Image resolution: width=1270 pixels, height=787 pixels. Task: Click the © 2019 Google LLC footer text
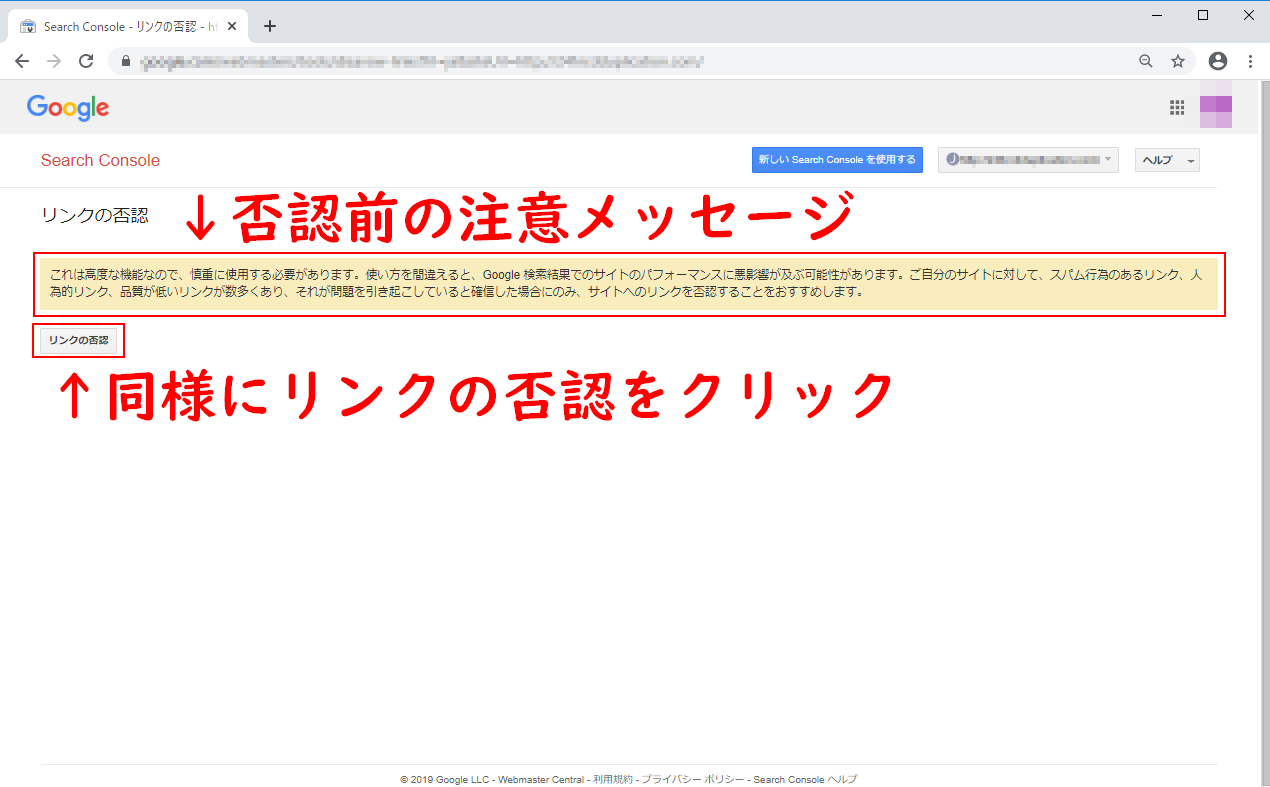tap(444, 780)
